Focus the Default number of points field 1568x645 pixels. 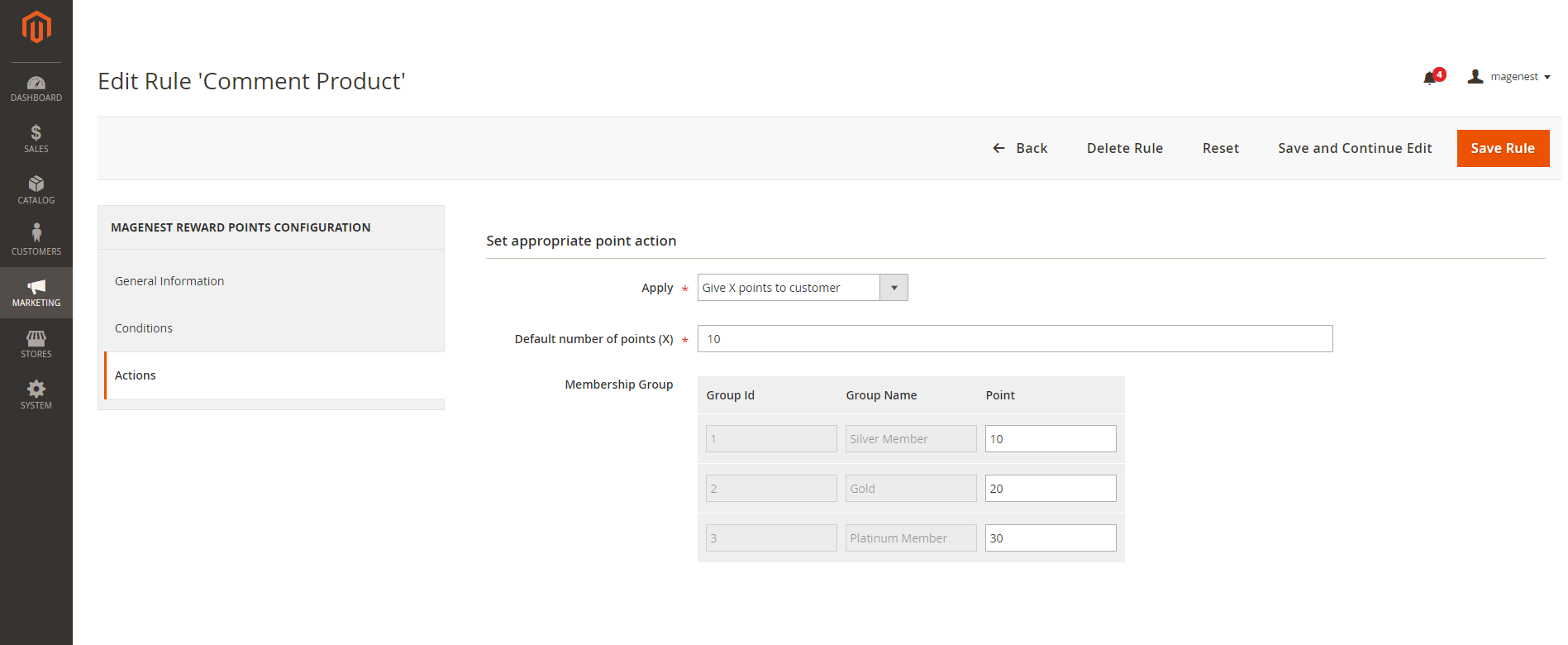click(x=1014, y=339)
